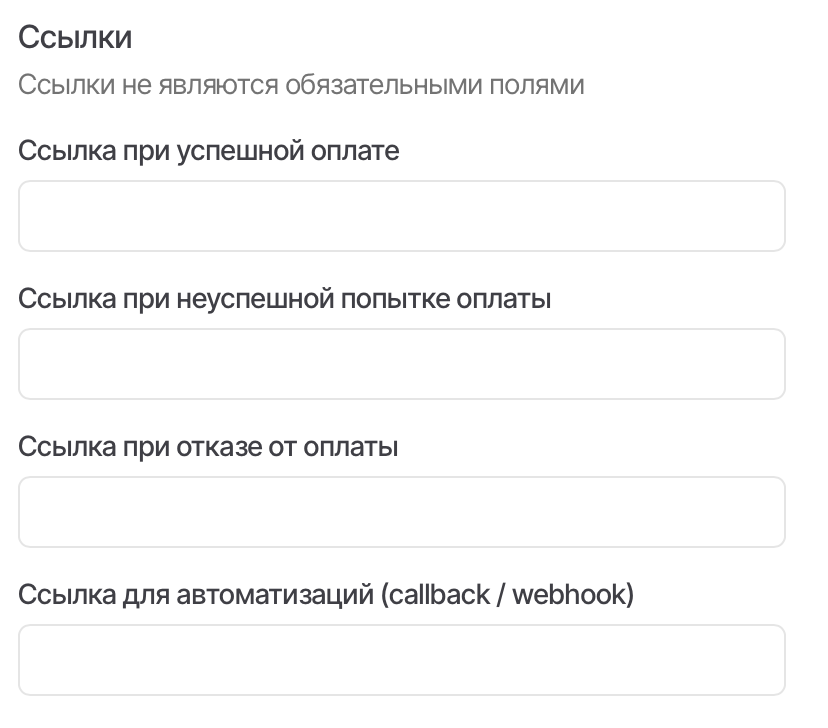
Task: Click the 'Ссылки не являются обязательными полями' hint text
Action: click(301, 85)
